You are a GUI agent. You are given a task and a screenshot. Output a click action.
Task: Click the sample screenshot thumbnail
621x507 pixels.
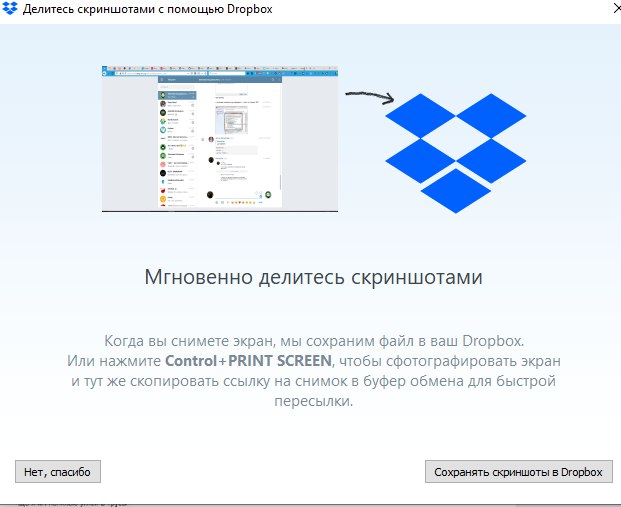point(220,139)
